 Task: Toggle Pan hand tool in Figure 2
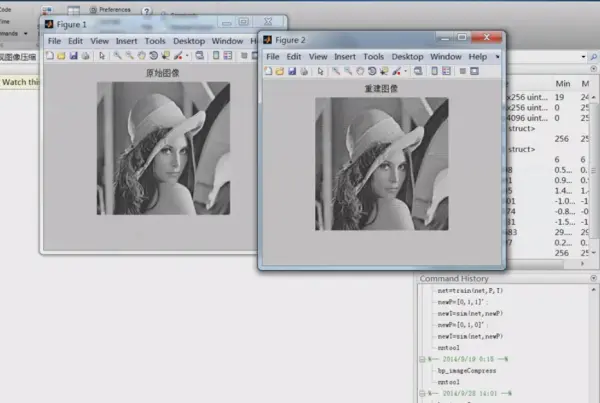coord(360,71)
